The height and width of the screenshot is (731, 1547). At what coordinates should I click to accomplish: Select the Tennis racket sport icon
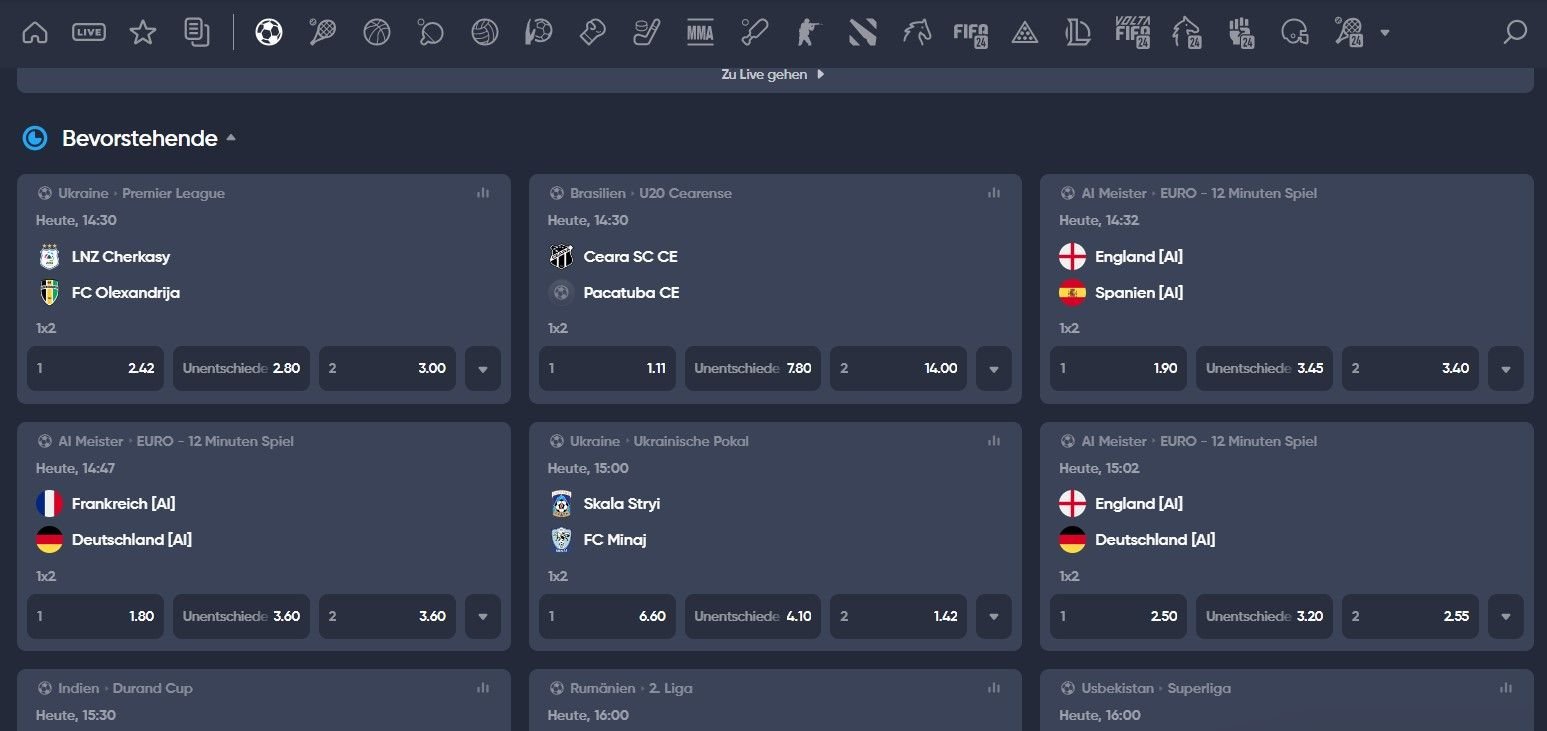pos(323,33)
